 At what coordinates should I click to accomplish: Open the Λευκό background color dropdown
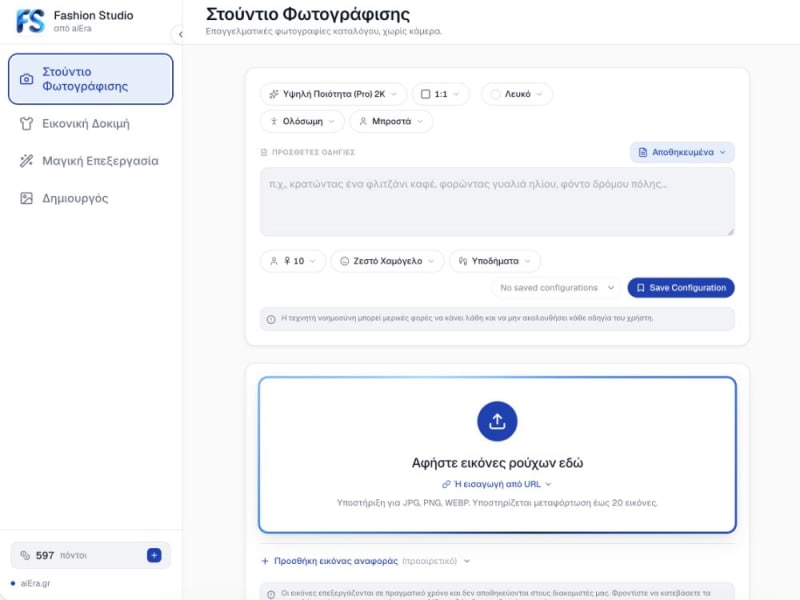pyautogui.click(x=516, y=94)
